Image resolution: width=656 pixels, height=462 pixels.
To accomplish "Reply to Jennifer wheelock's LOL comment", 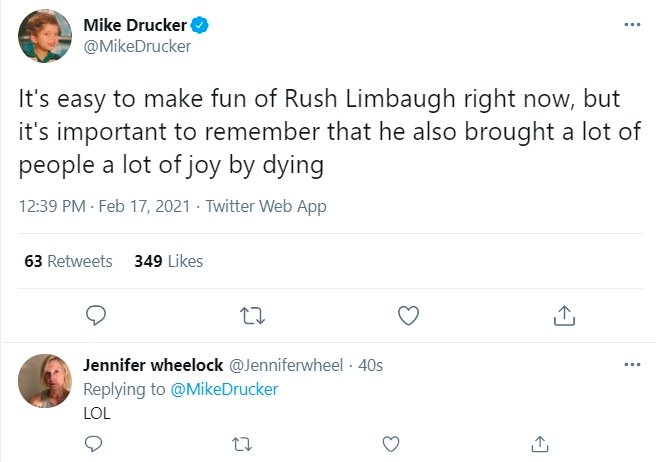I will click(93, 442).
